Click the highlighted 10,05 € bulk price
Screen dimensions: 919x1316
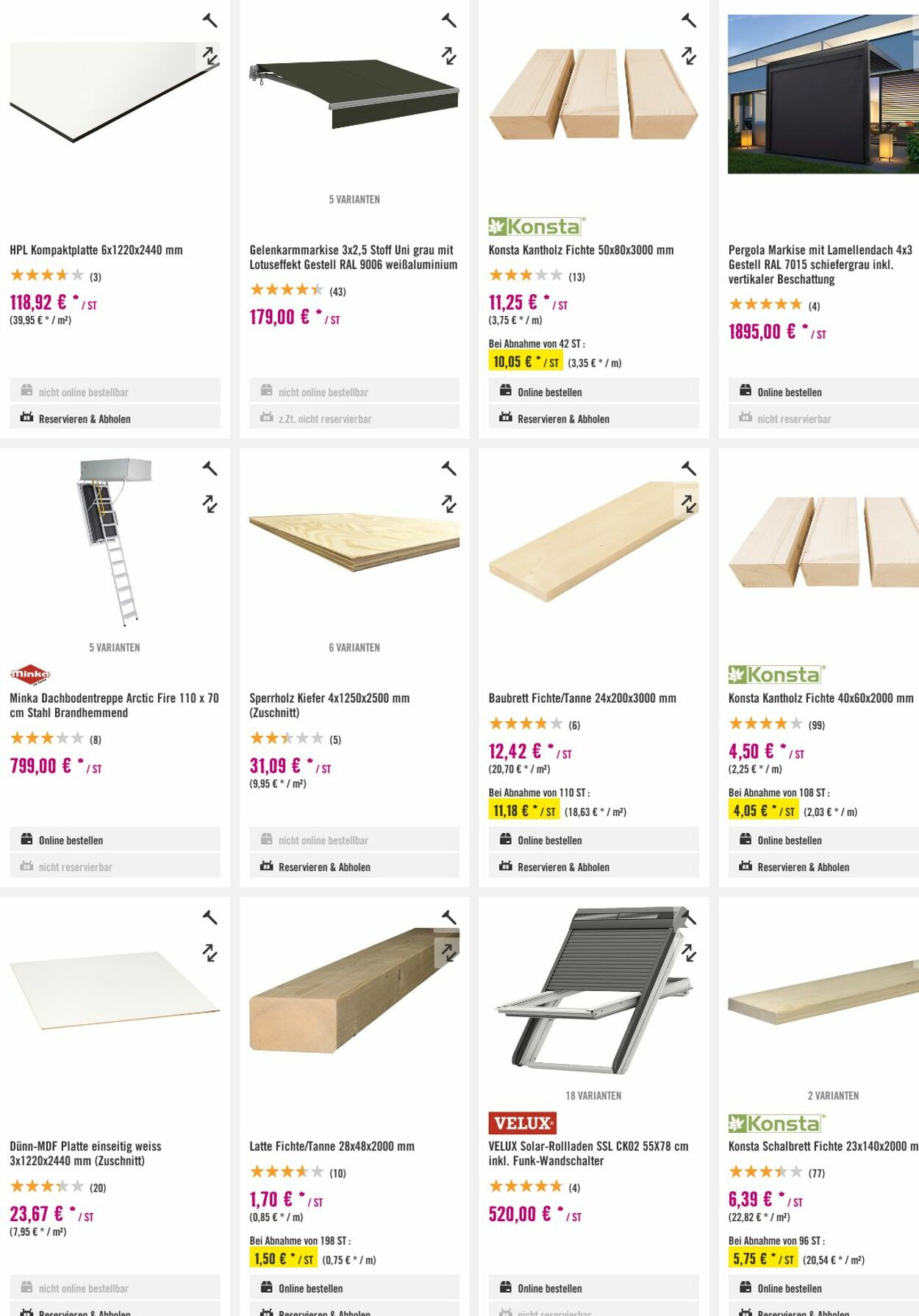523,361
